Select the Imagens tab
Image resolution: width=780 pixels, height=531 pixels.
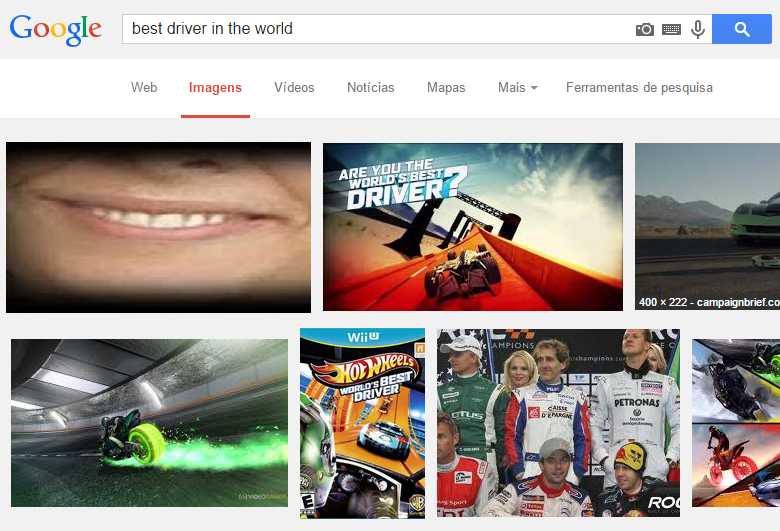coord(215,88)
